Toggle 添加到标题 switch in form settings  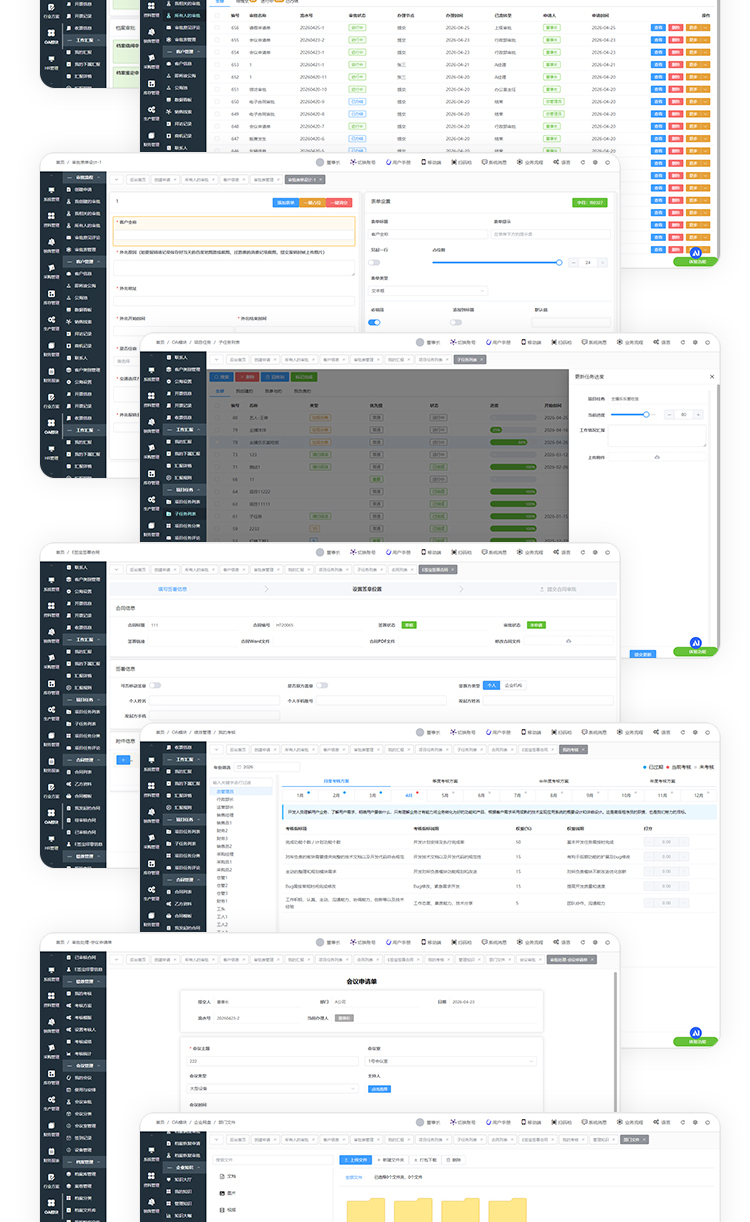456,322
